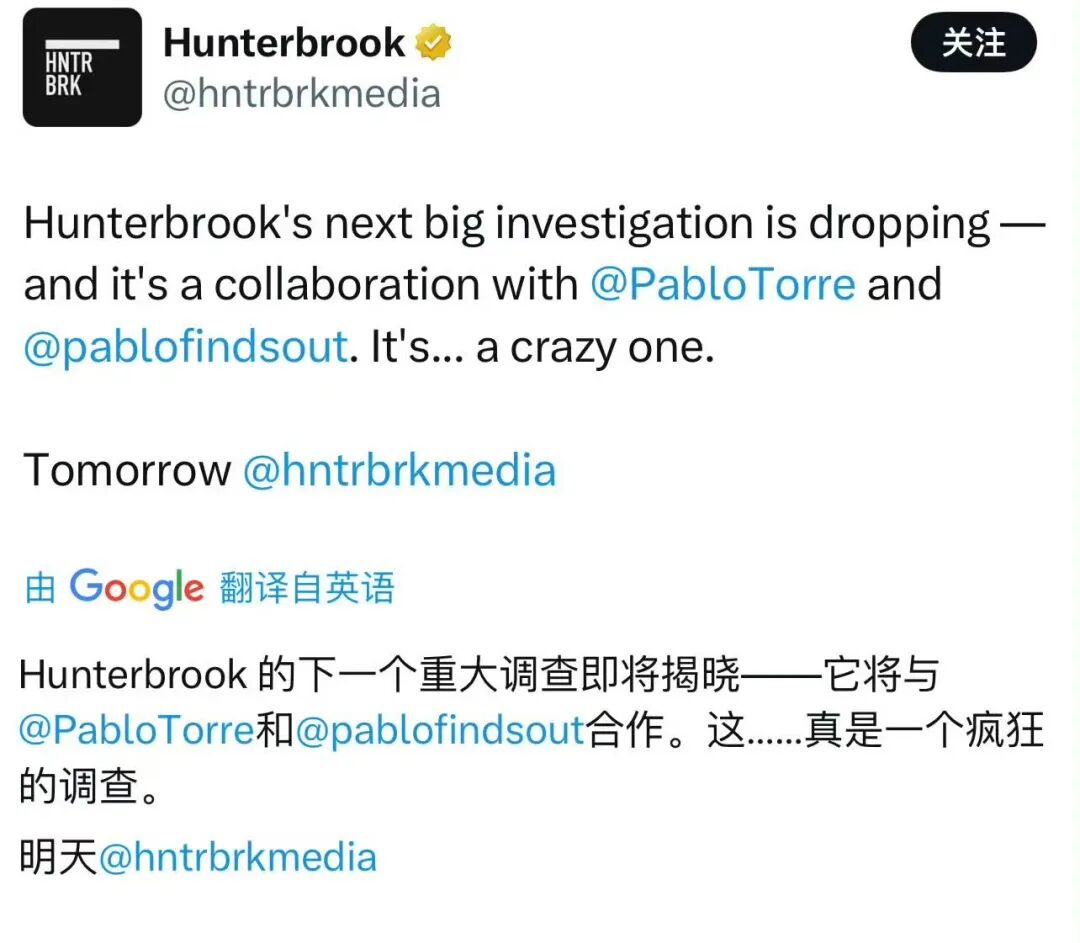Click the Google logo in translation notice
The width and height of the screenshot is (1080, 943).
(137, 588)
